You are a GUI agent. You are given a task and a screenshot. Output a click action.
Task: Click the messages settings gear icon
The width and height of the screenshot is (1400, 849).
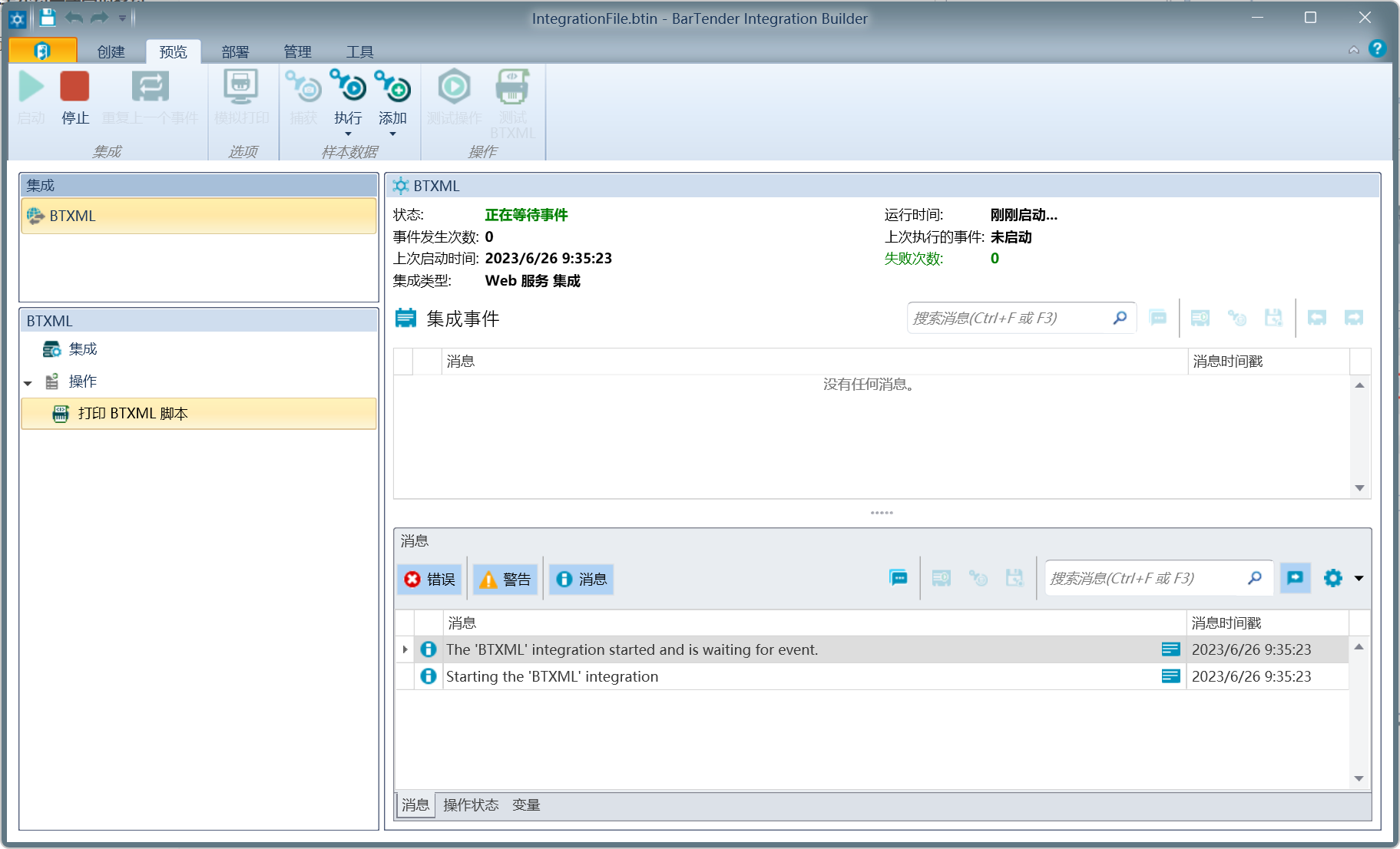click(1332, 578)
